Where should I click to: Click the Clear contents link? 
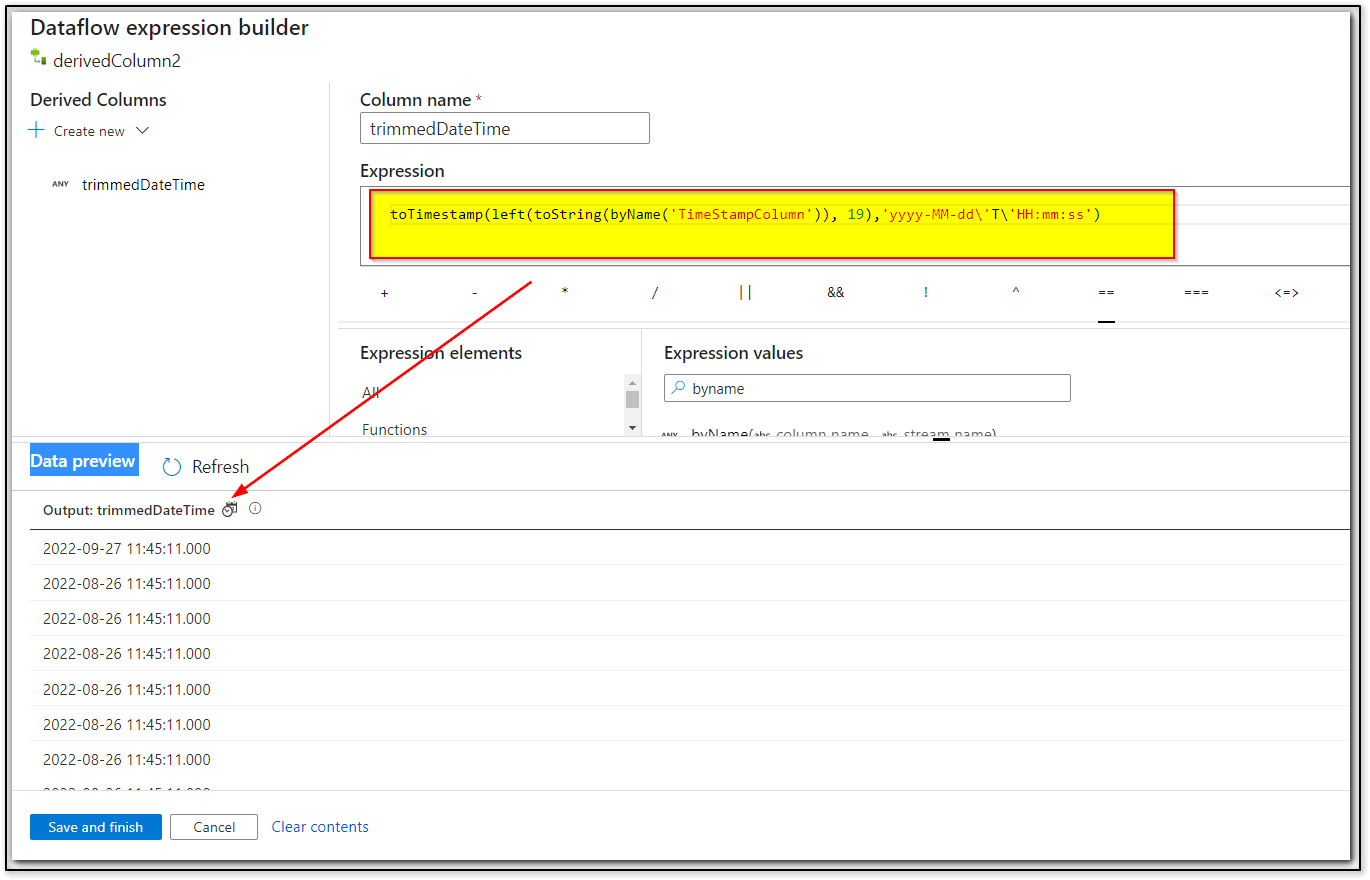click(x=319, y=827)
